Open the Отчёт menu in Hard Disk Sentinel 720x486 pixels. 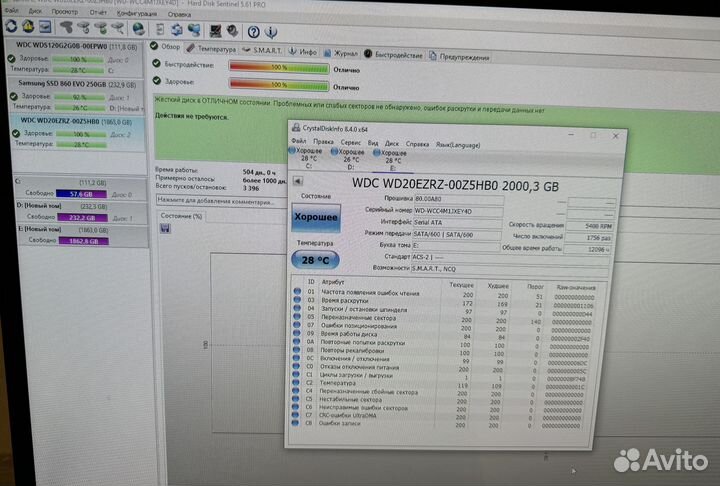tap(98, 13)
